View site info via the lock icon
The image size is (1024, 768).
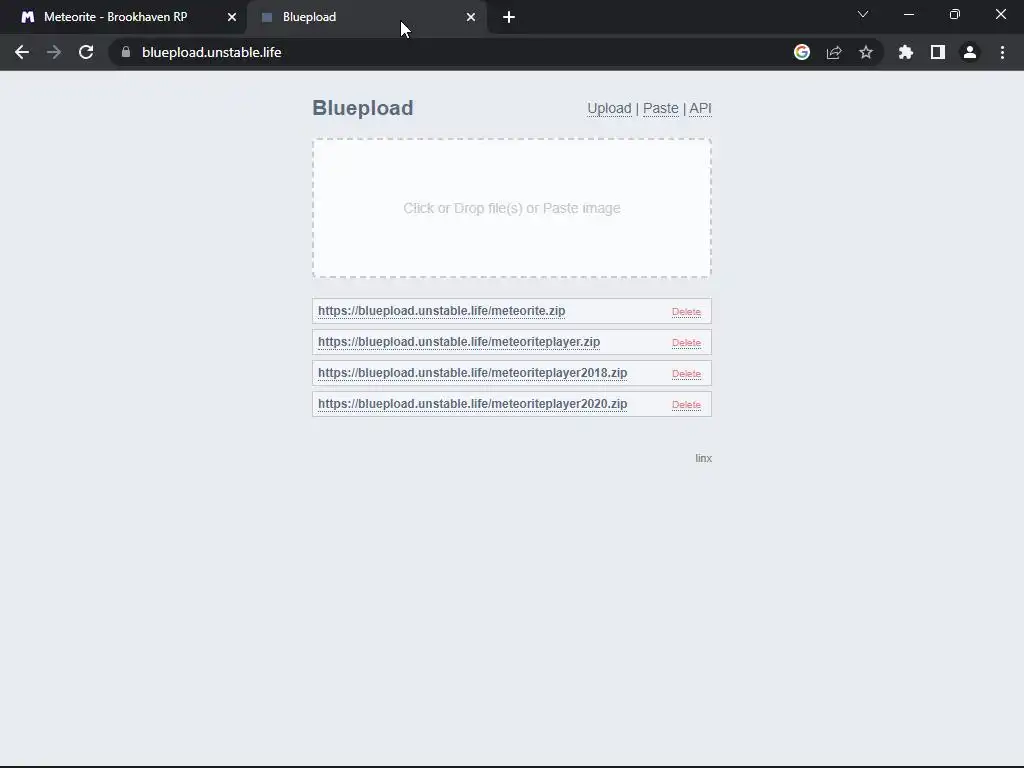point(126,52)
